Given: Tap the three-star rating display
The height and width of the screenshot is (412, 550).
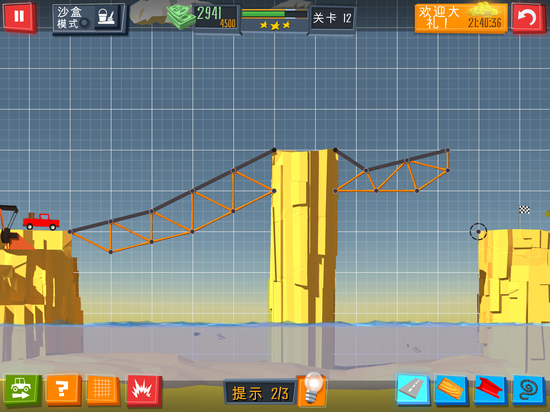Looking at the screenshot, I should [x=275, y=25].
